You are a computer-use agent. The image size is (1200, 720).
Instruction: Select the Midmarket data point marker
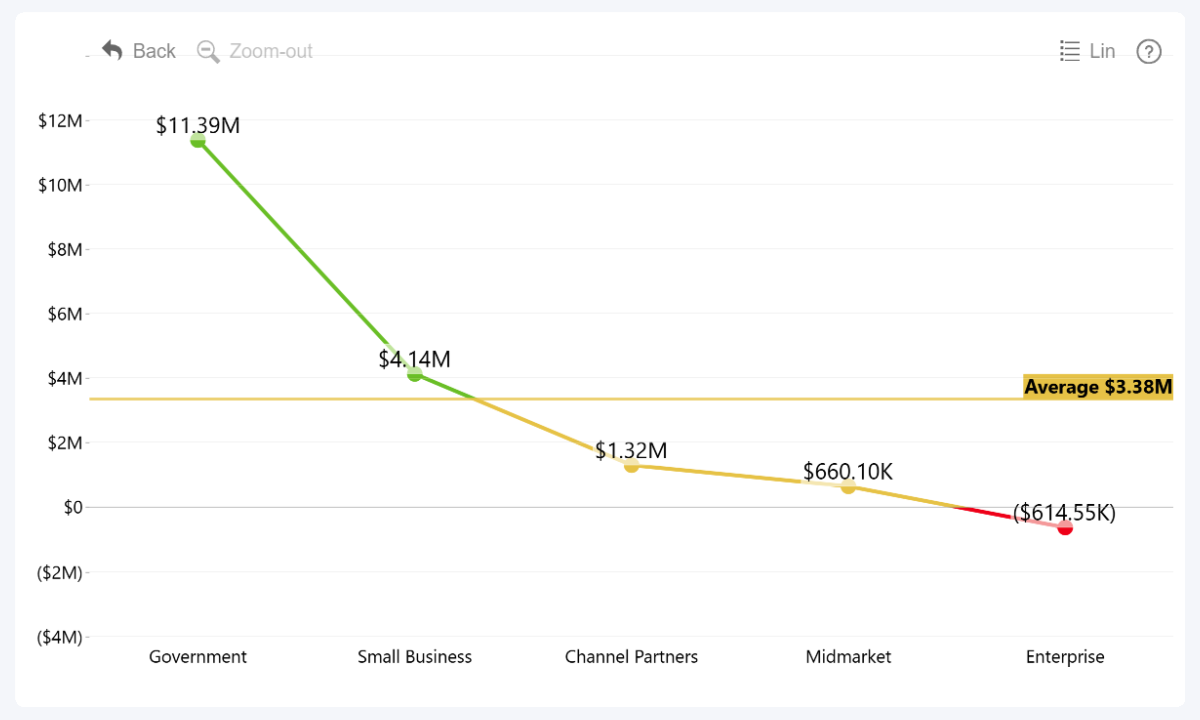848,486
